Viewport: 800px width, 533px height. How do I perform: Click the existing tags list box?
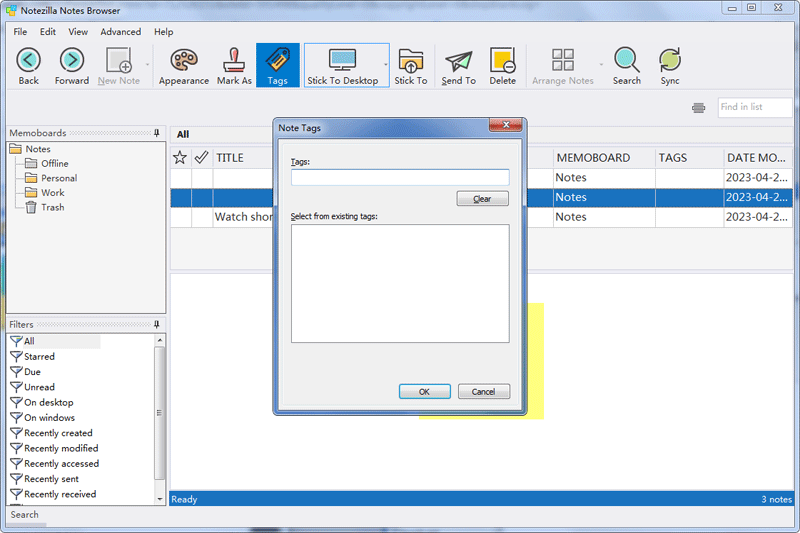tap(400, 284)
